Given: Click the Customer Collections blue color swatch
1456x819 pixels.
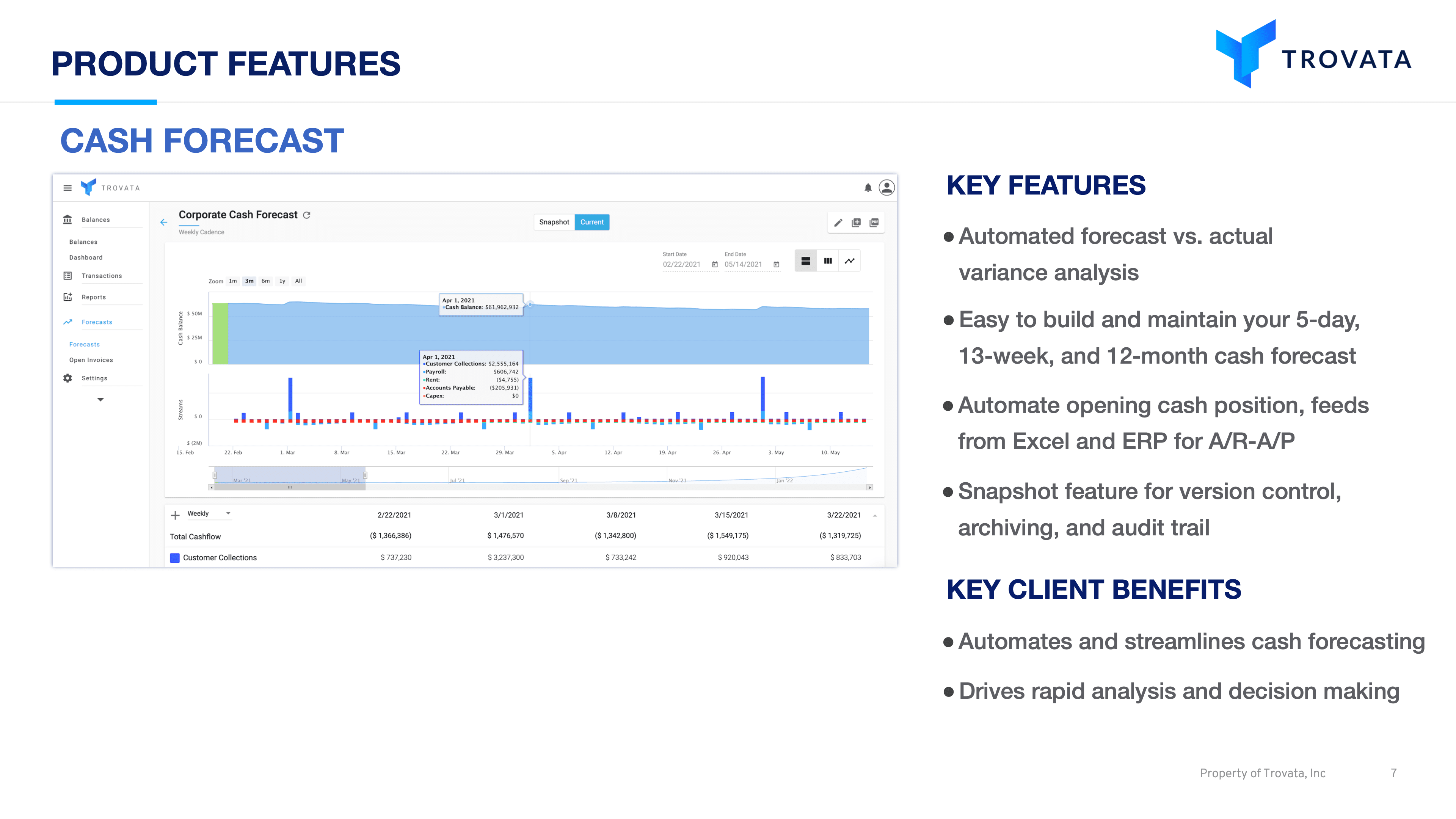Looking at the screenshot, I should click(175, 558).
